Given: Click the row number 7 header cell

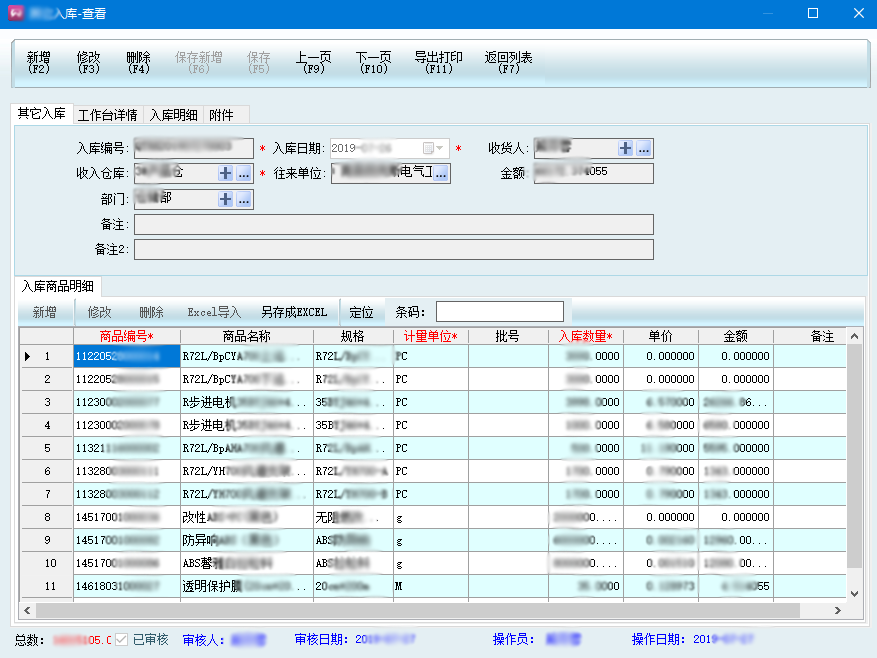Looking at the screenshot, I should point(47,494).
